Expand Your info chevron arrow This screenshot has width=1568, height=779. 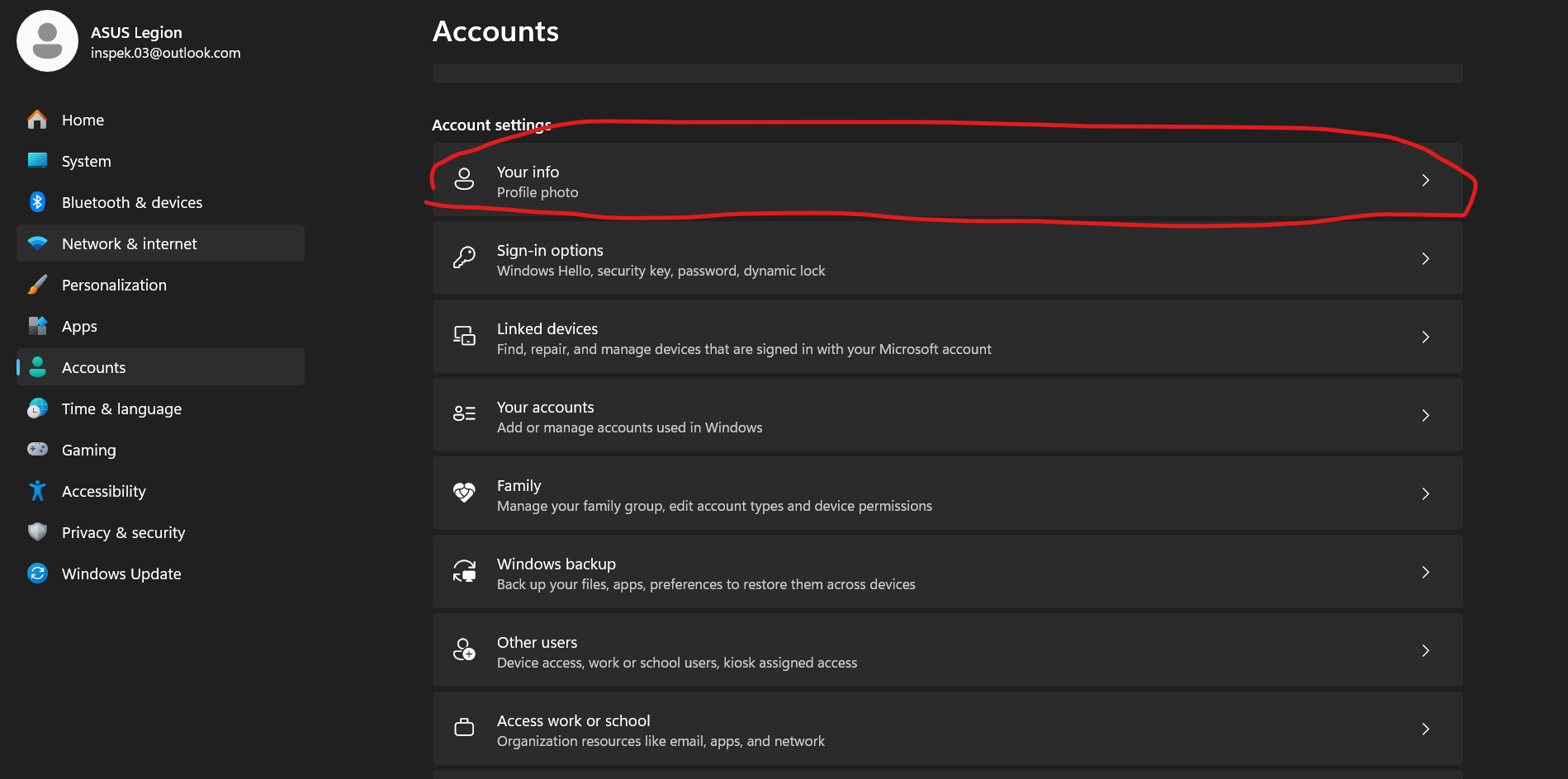click(x=1425, y=180)
